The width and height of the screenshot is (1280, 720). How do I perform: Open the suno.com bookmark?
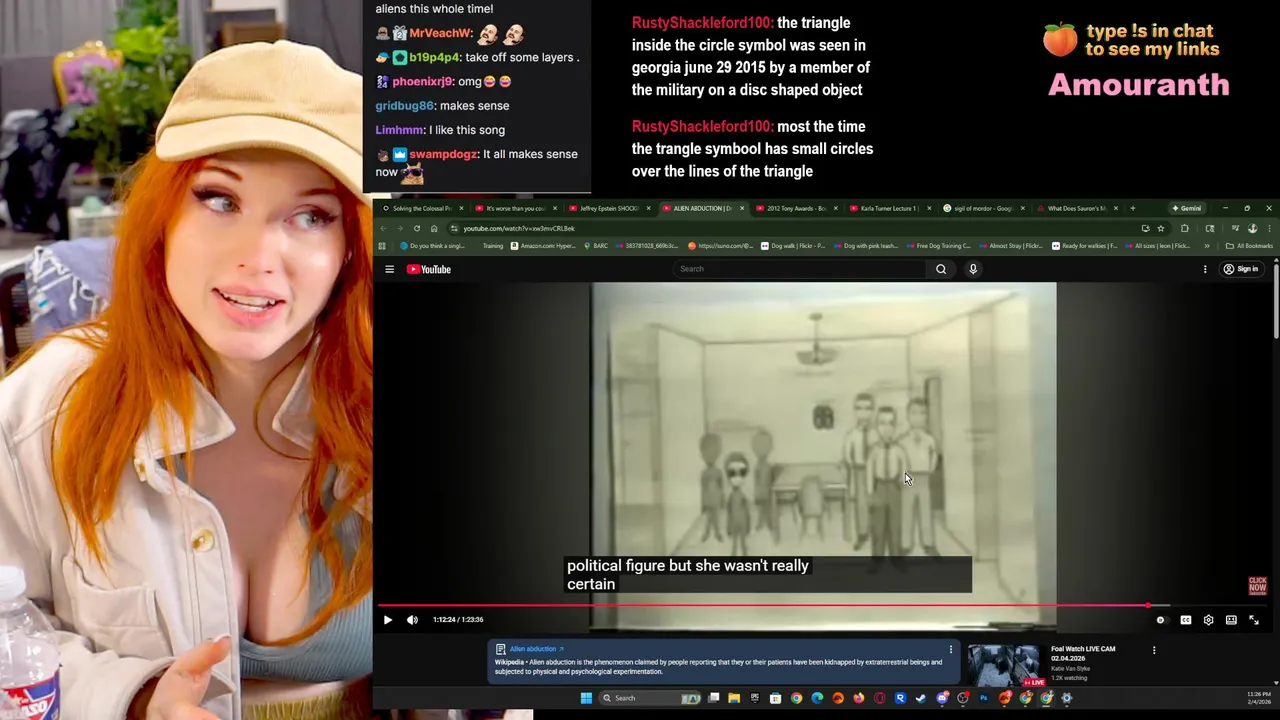click(x=719, y=246)
